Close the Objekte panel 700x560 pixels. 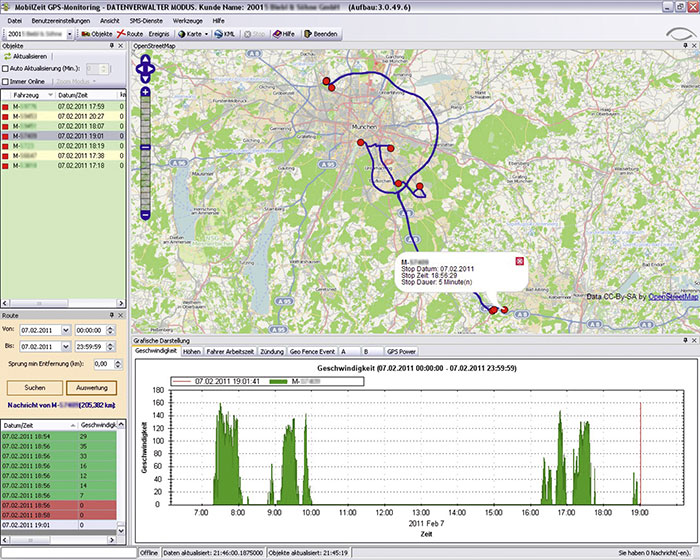[x=121, y=46]
